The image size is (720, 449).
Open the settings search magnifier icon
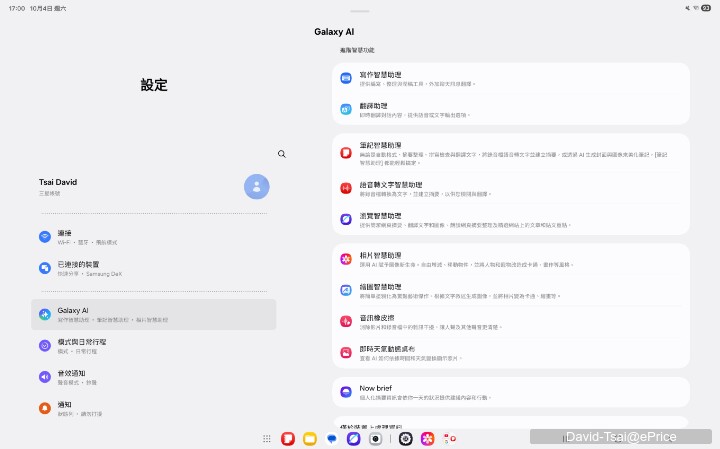(282, 154)
